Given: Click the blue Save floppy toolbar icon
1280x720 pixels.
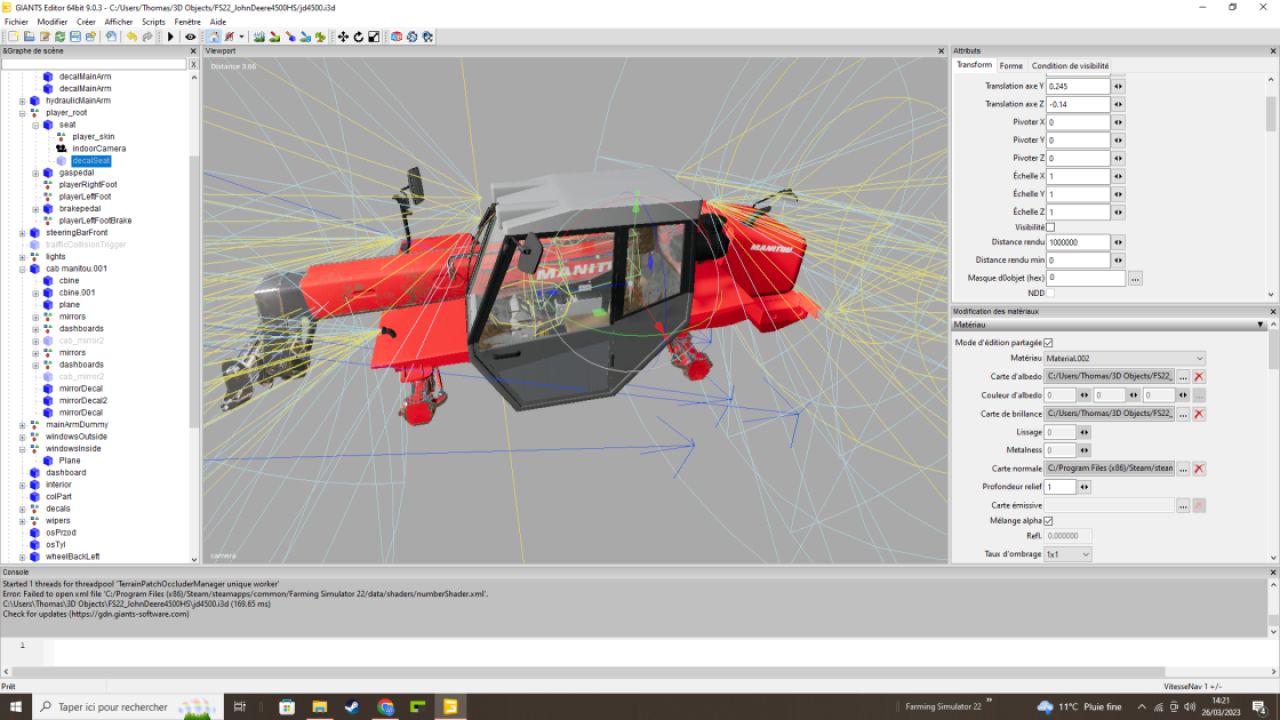Looking at the screenshot, I should pos(75,36).
